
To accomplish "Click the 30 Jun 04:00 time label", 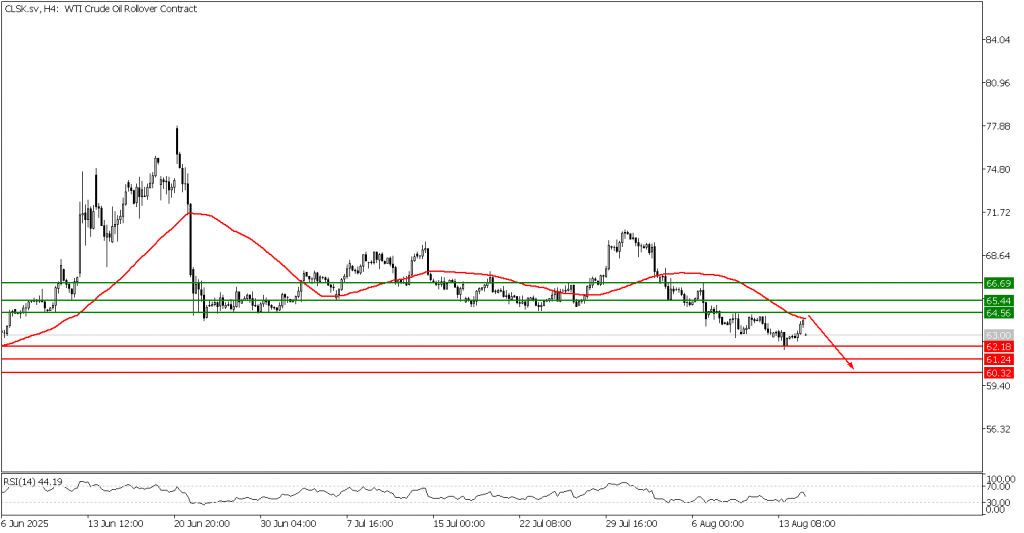I will coord(288,524).
